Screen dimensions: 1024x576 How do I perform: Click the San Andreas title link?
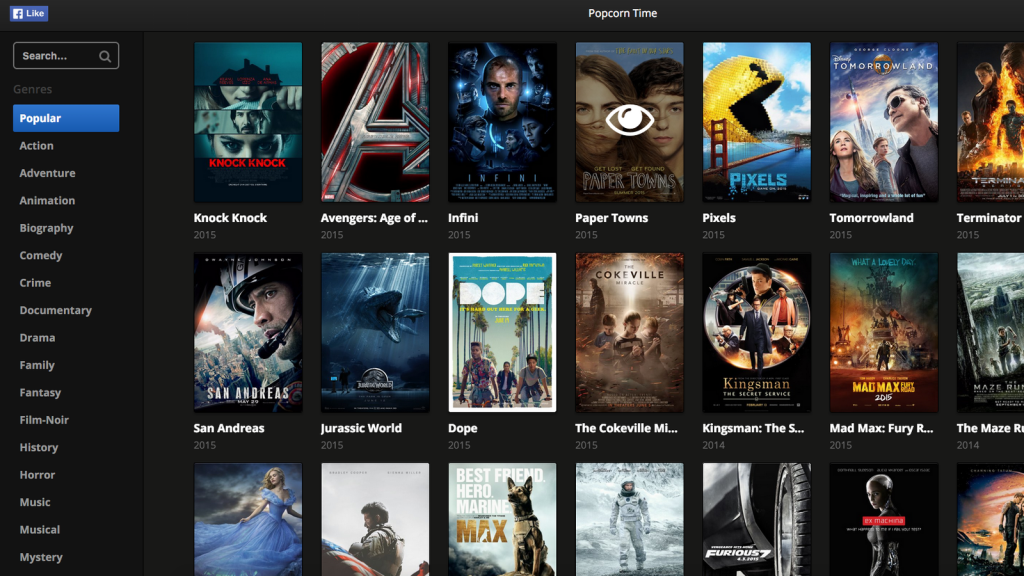(x=229, y=428)
